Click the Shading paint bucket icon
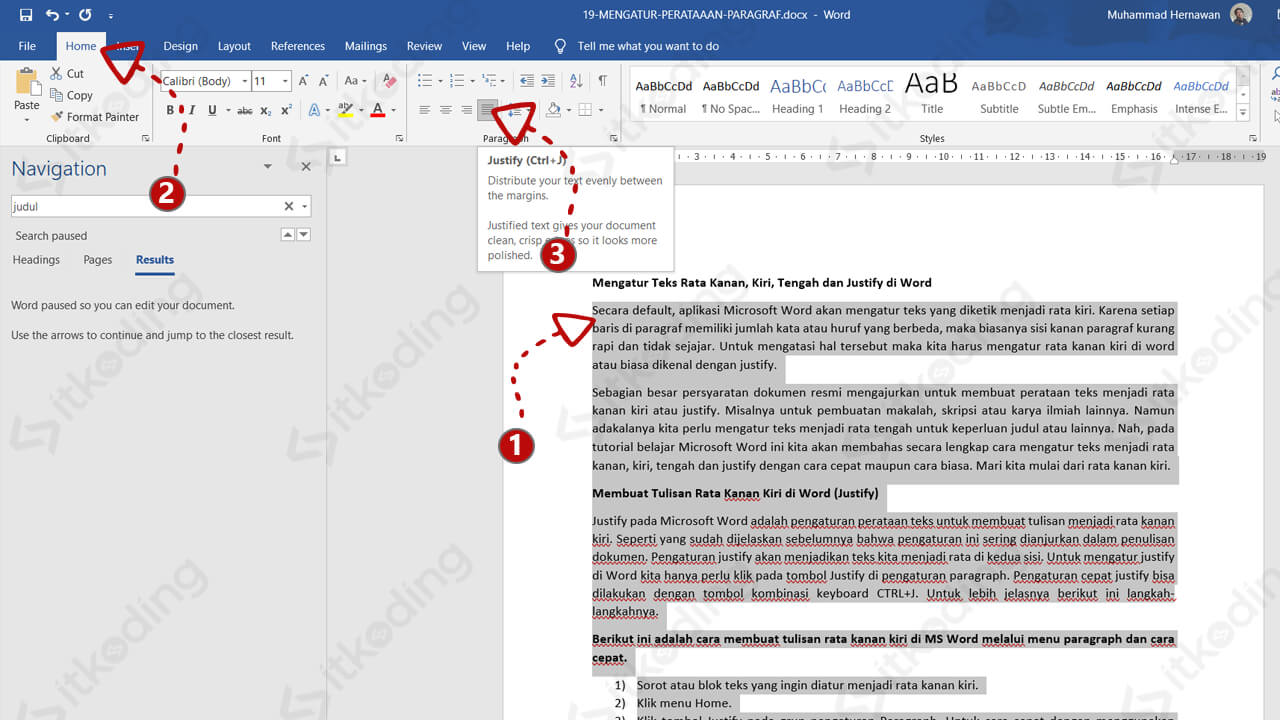The height and width of the screenshot is (720, 1280). coord(555,110)
